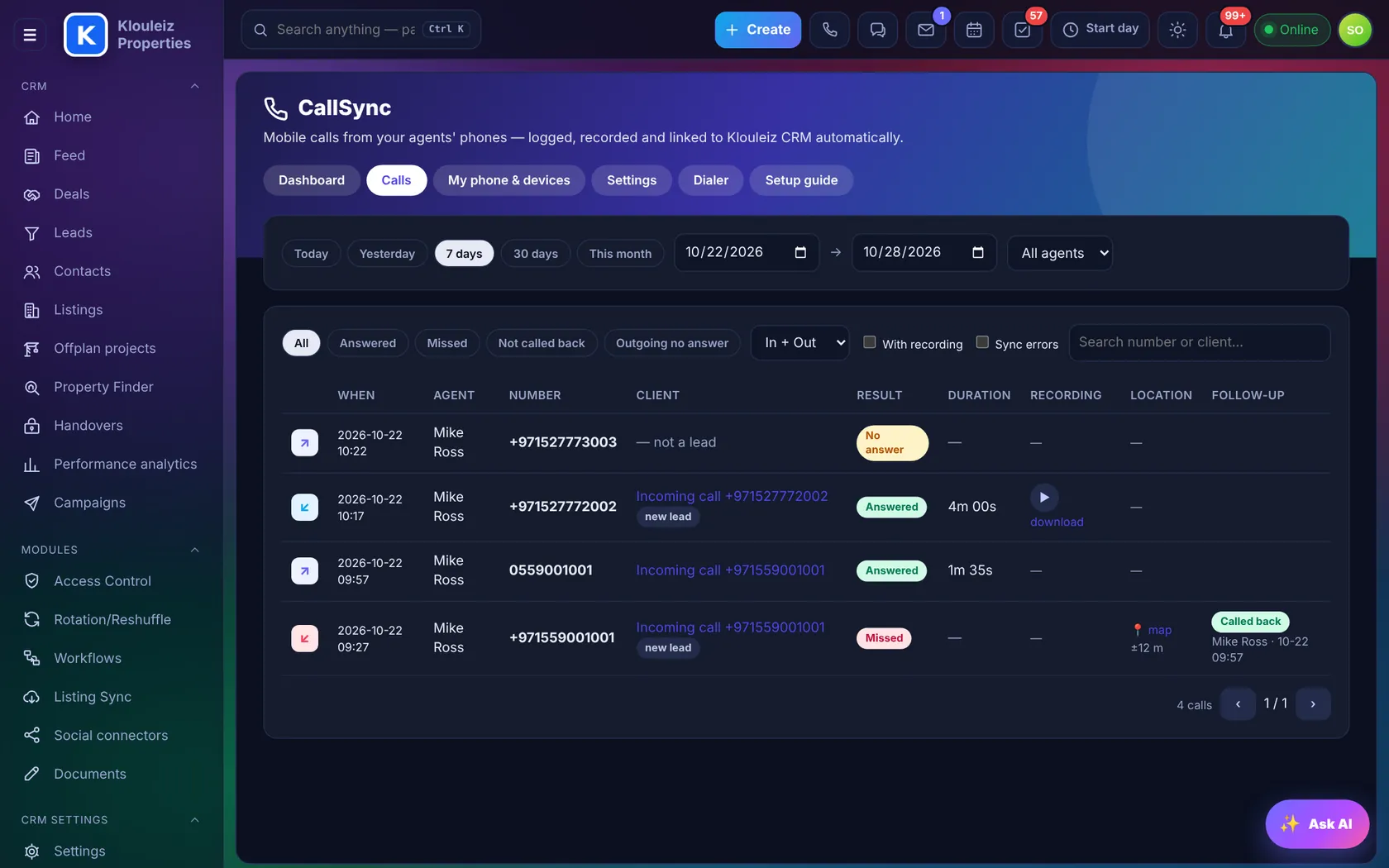Open start date 10/22/2026 calendar picker
Screen dimensions: 1389x868
(x=800, y=252)
